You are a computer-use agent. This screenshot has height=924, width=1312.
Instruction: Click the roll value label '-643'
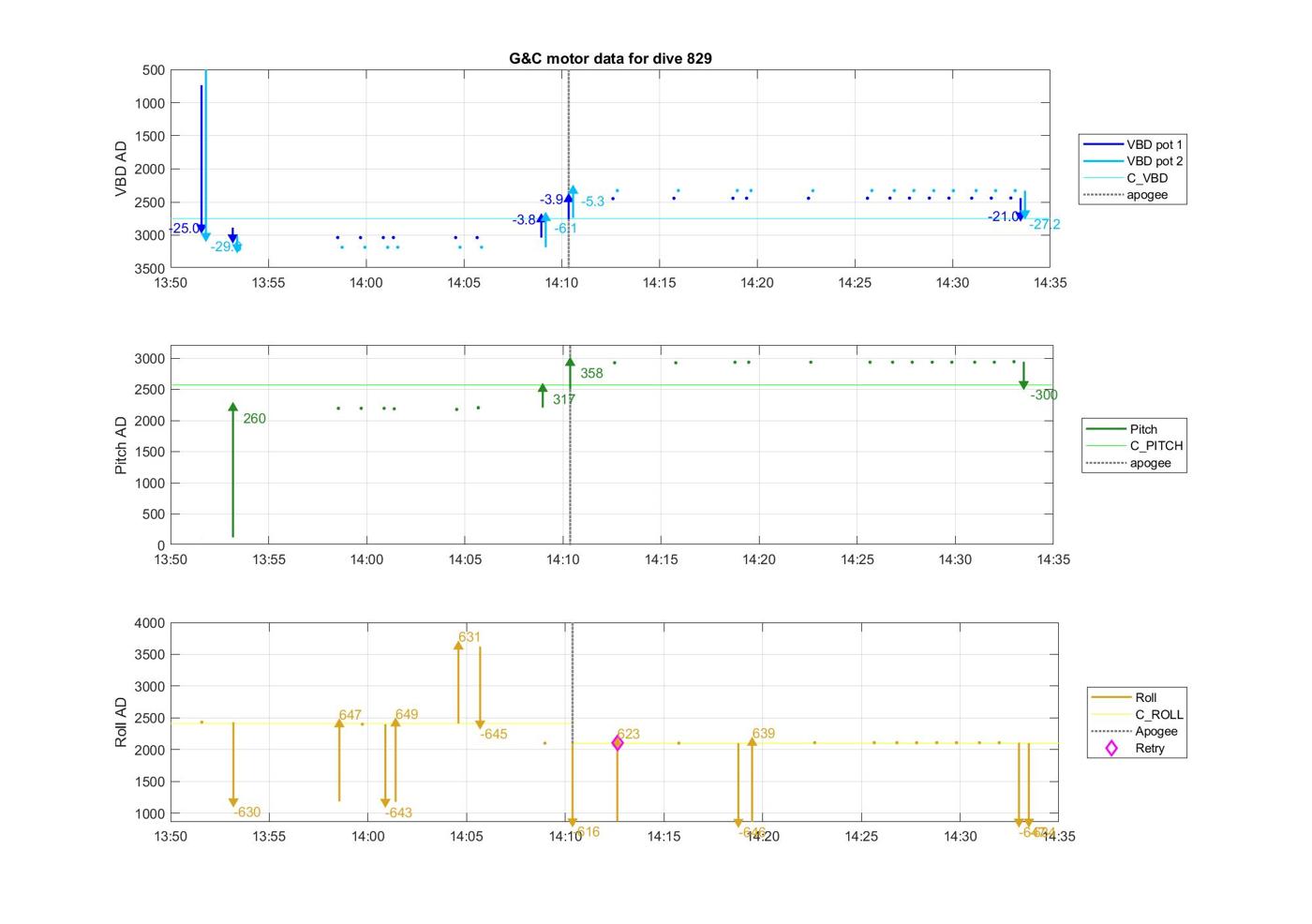tap(398, 812)
